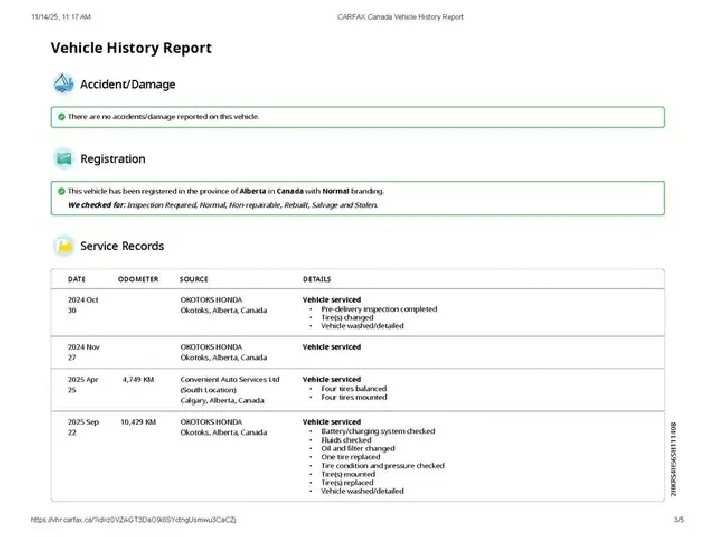Click the DATE column header
This screenshot has height=537, width=716.
(77, 279)
